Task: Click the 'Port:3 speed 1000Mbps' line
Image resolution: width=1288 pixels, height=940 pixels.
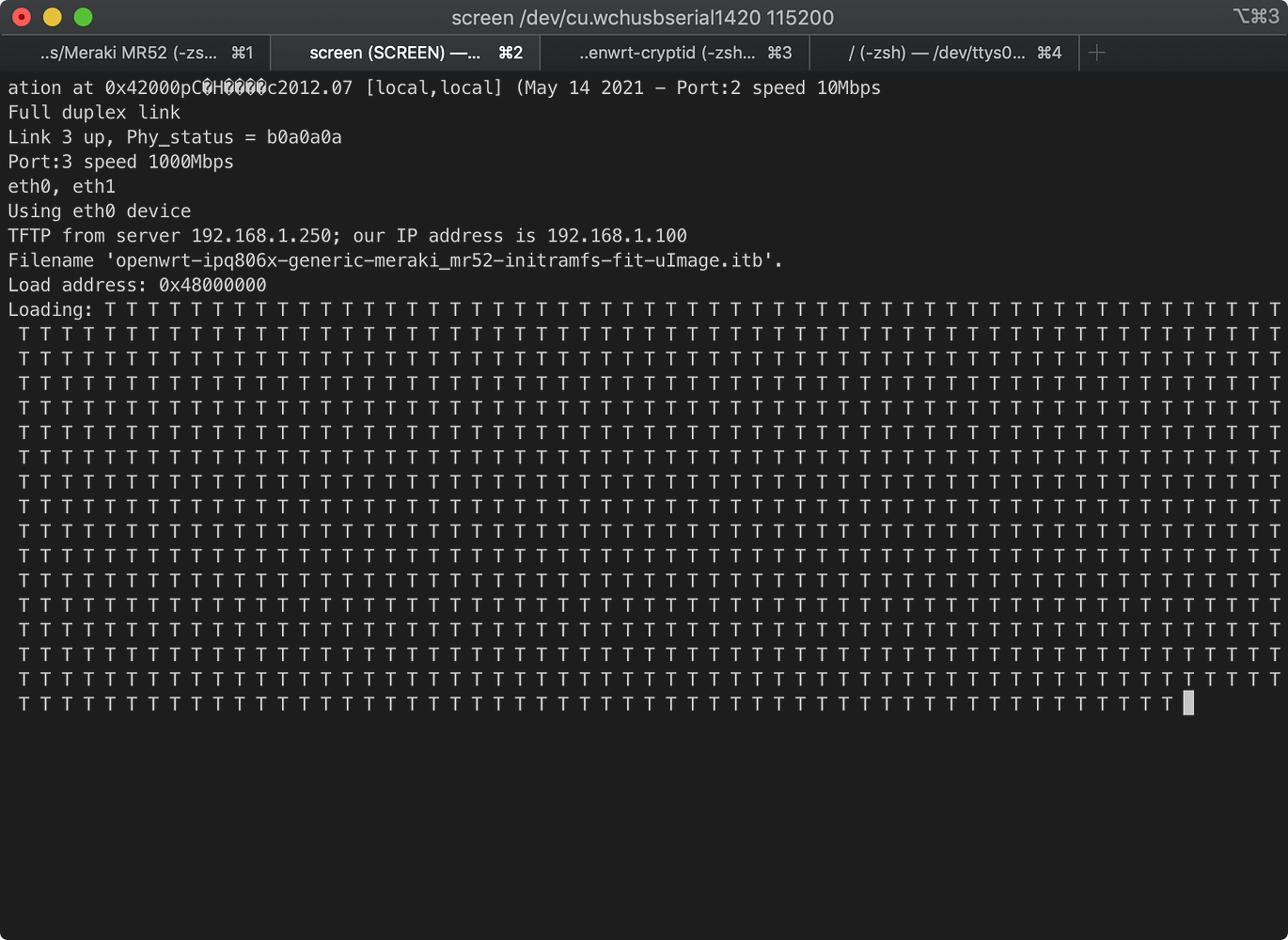Action: [120, 162]
